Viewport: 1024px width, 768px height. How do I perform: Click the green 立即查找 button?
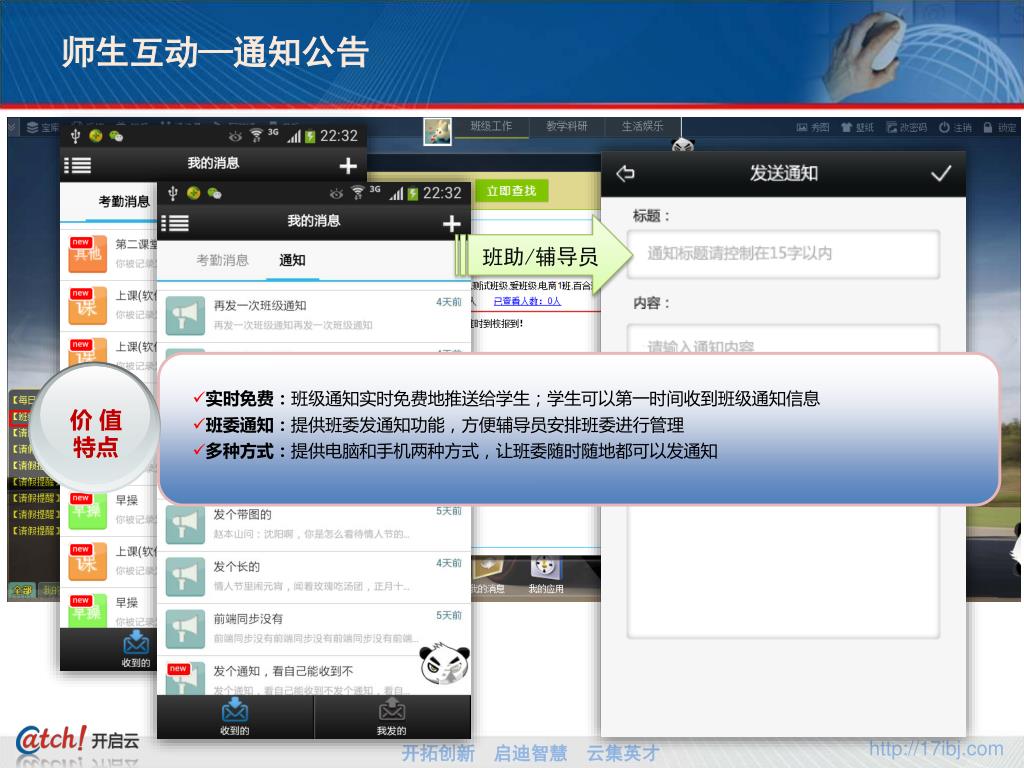[x=511, y=191]
